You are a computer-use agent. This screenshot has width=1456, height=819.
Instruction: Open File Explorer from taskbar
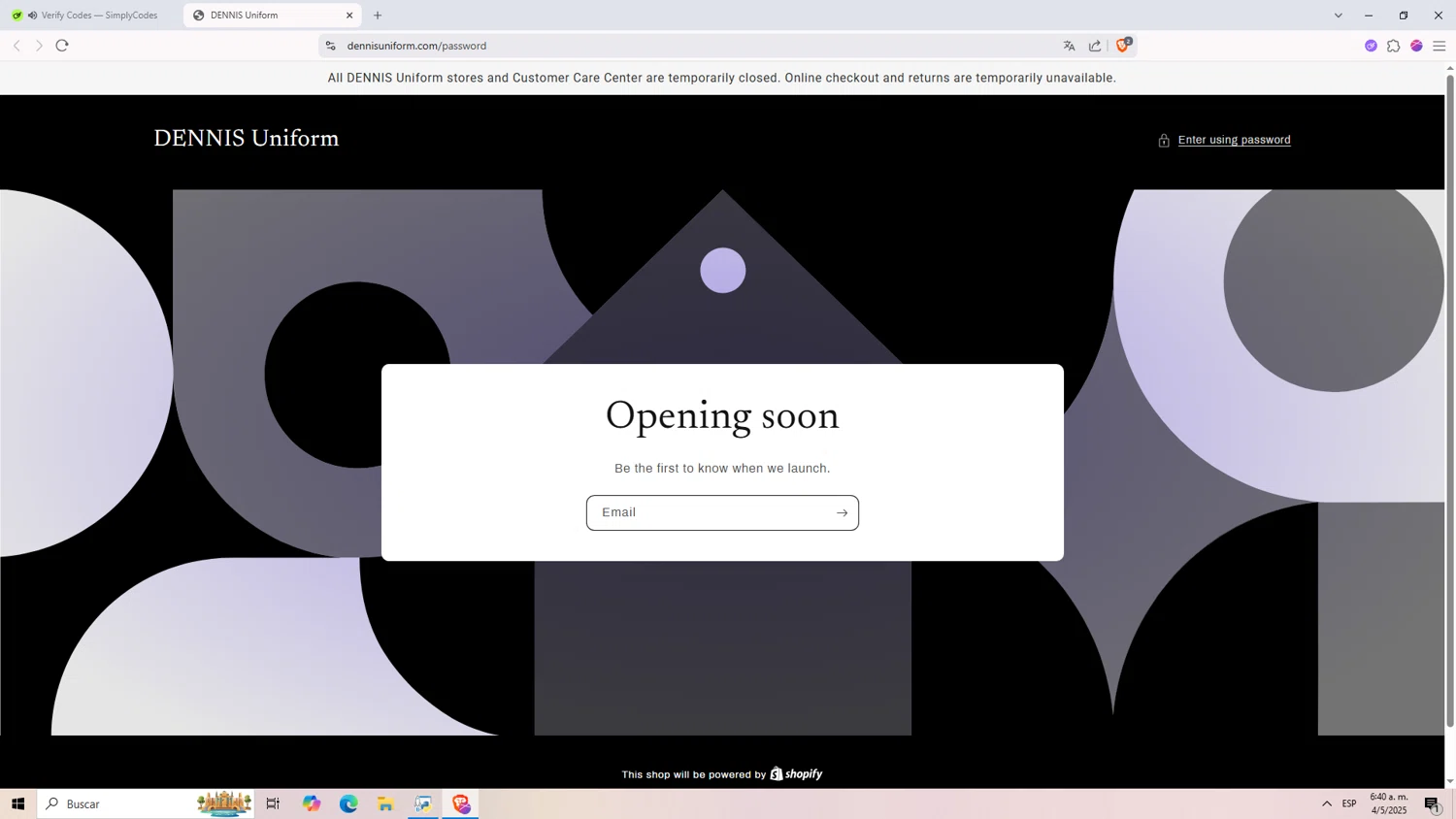385,803
